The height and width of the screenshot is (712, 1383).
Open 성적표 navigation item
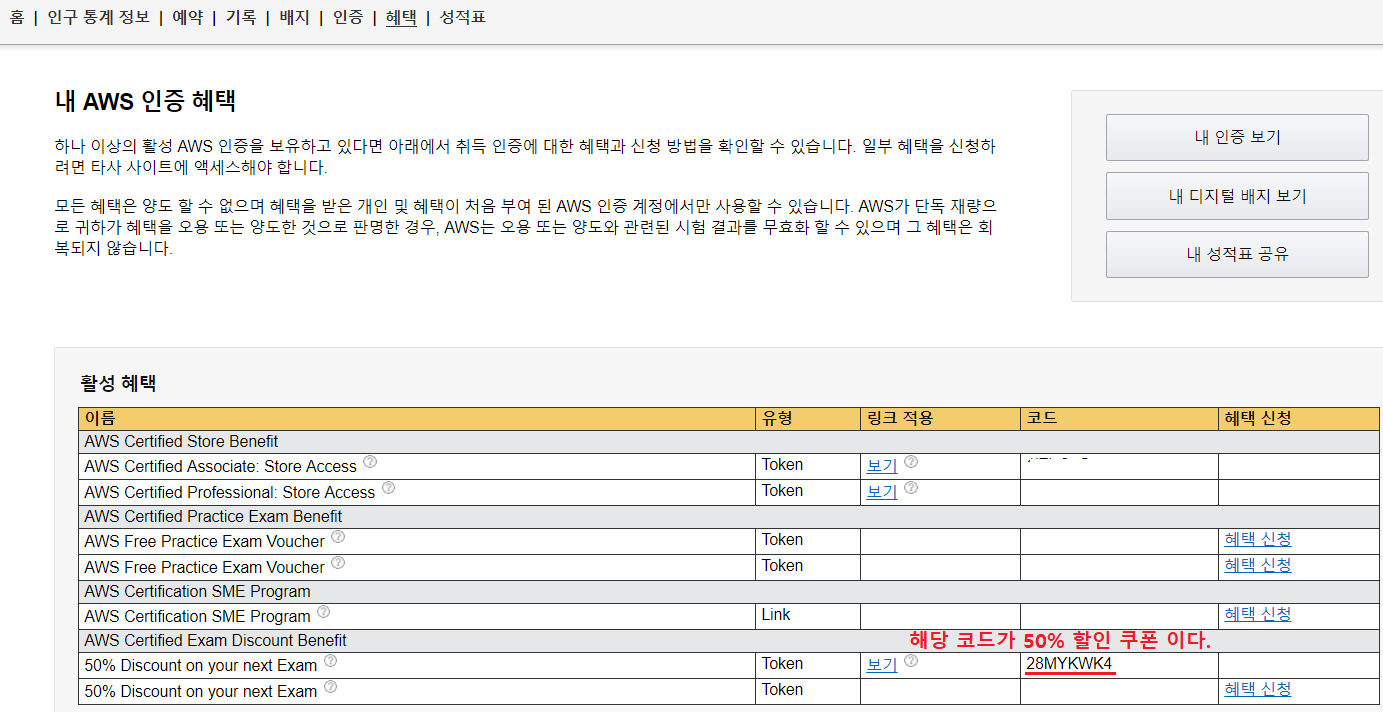[x=462, y=17]
